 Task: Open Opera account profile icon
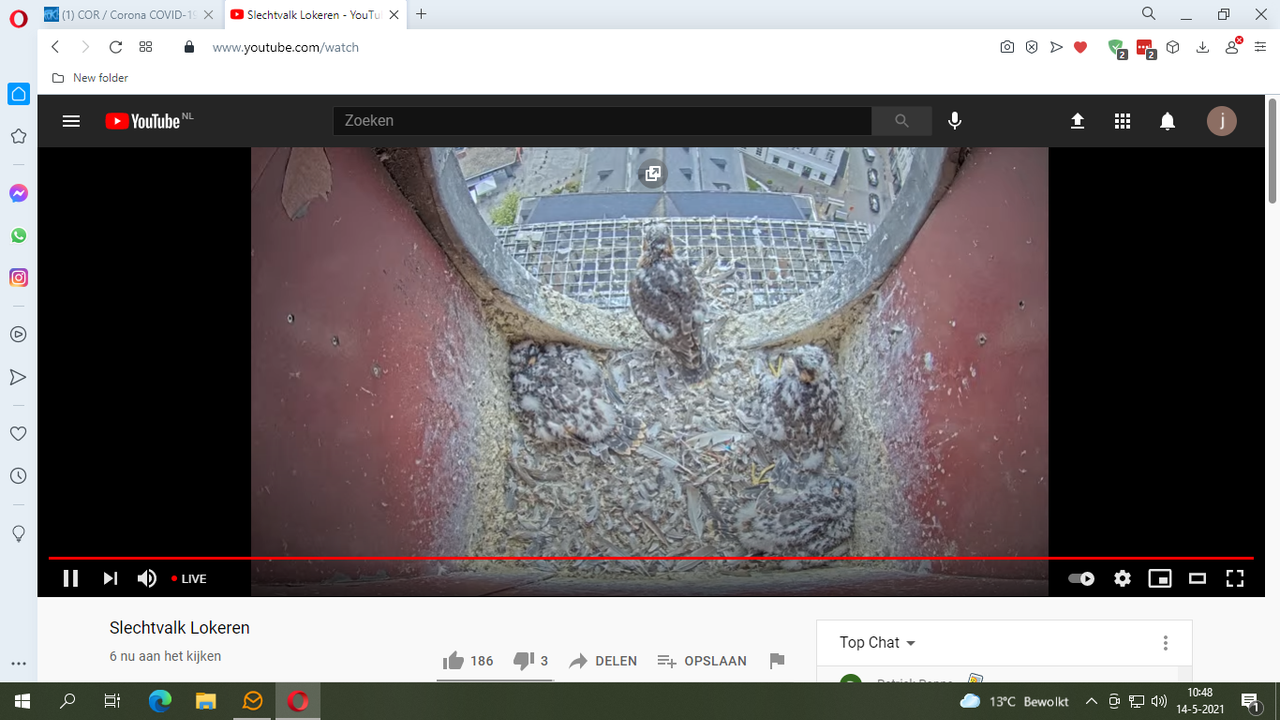(1232, 47)
